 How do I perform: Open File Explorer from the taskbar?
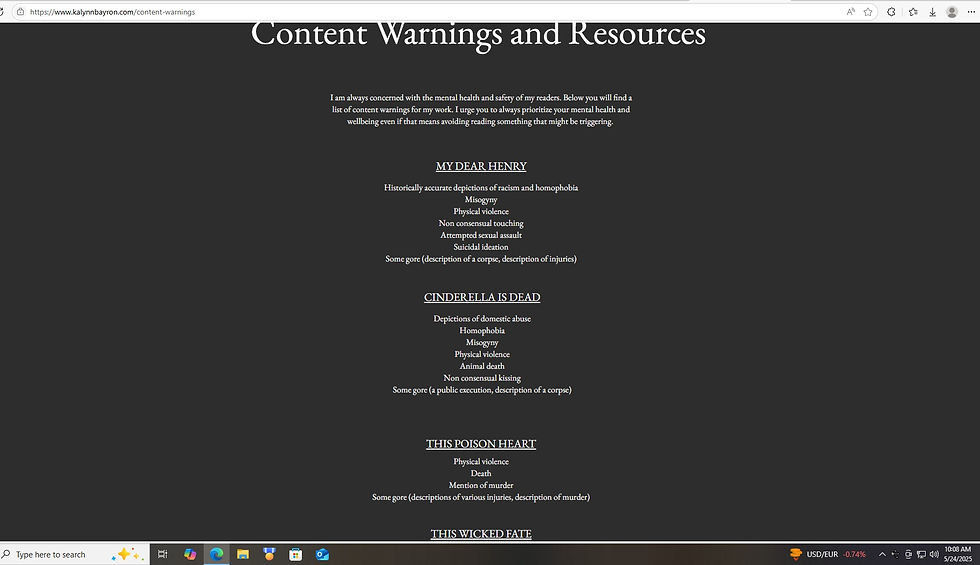pos(242,554)
